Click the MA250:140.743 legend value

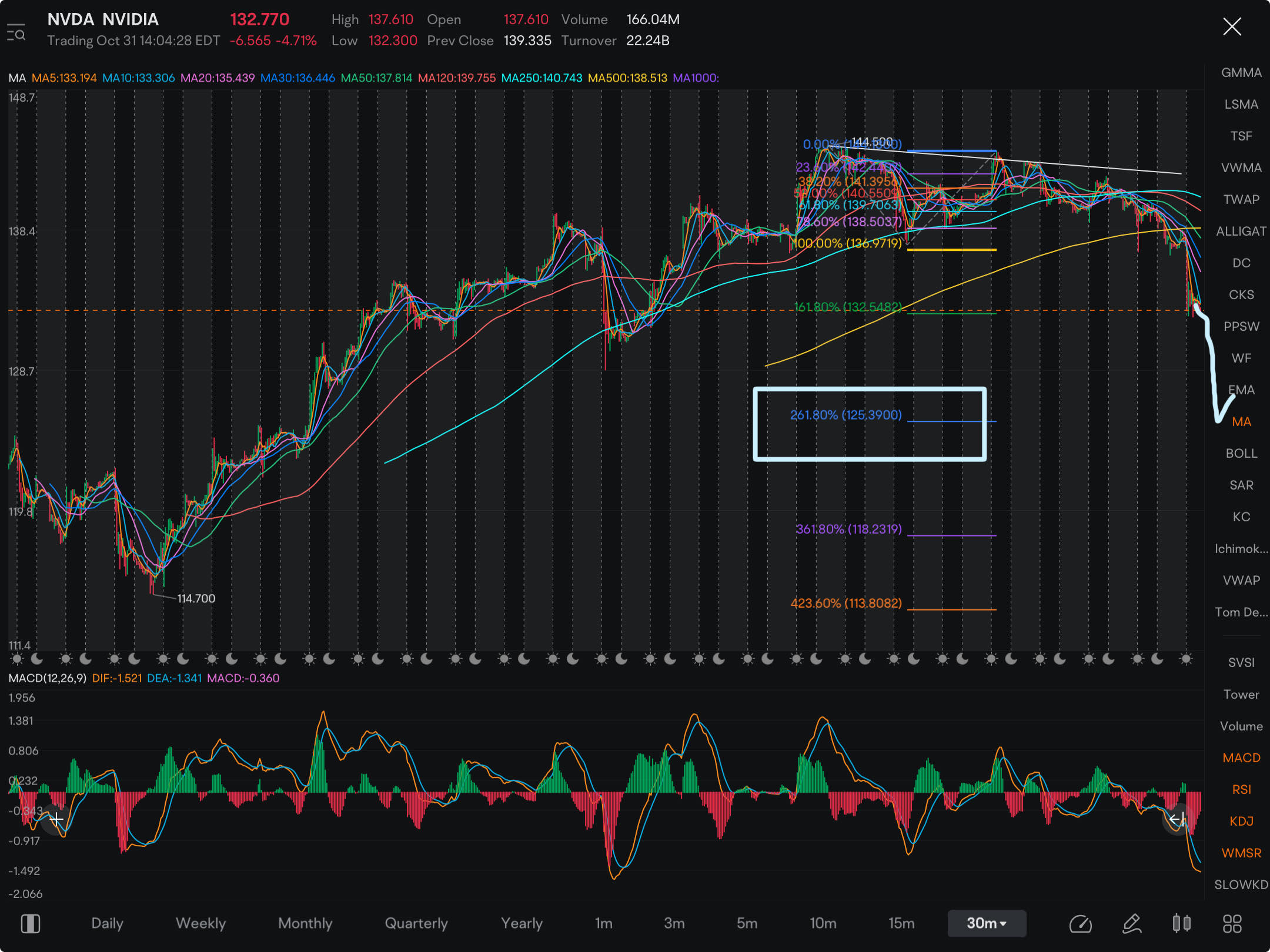click(x=542, y=78)
